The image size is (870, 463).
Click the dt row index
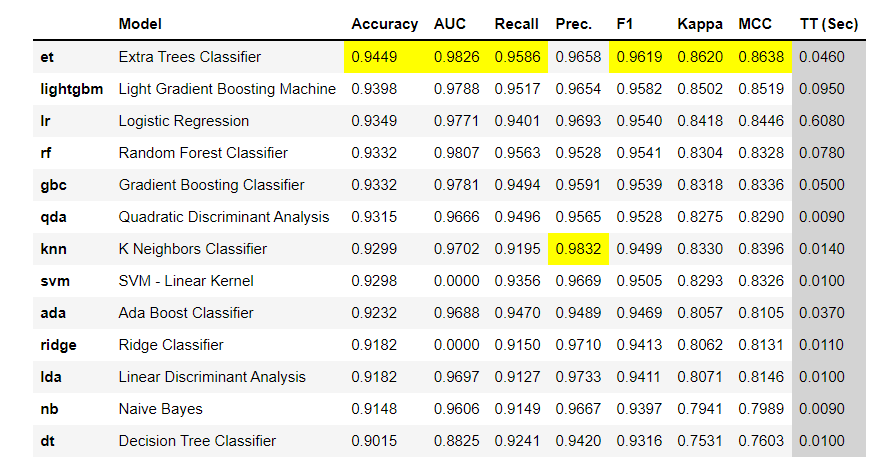click(x=47, y=441)
